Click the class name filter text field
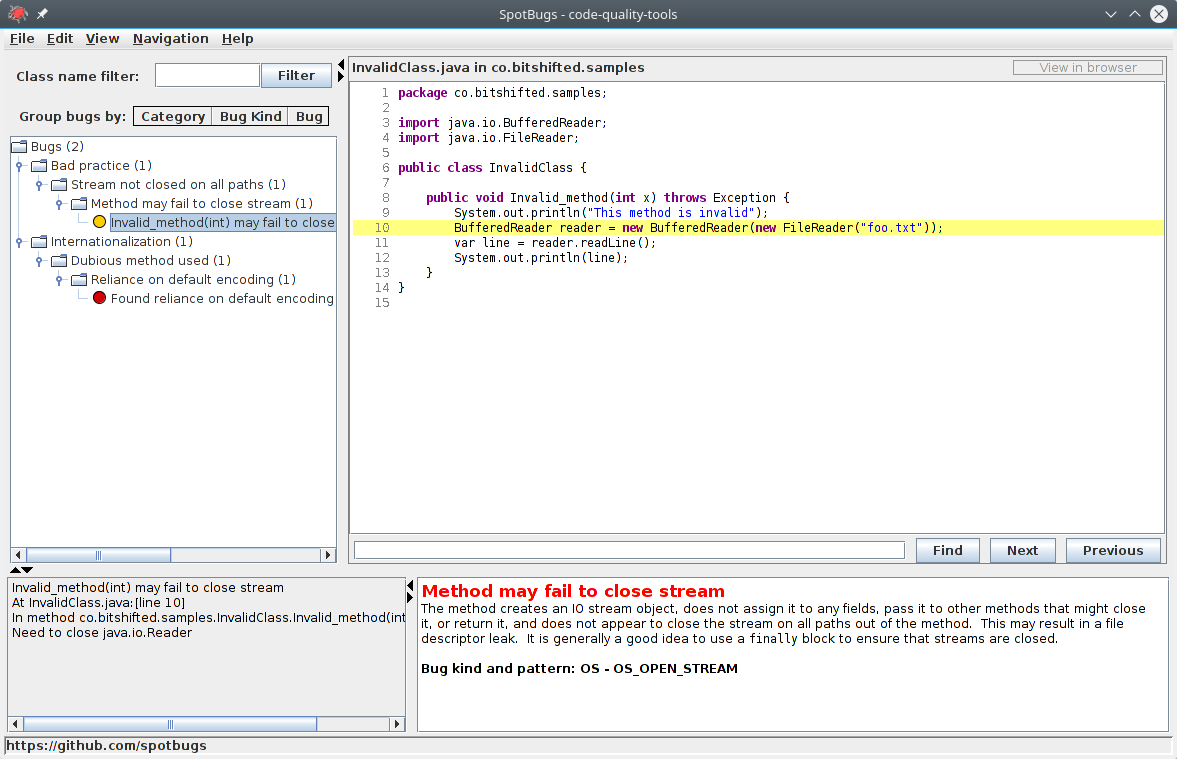 pos(207,75)
